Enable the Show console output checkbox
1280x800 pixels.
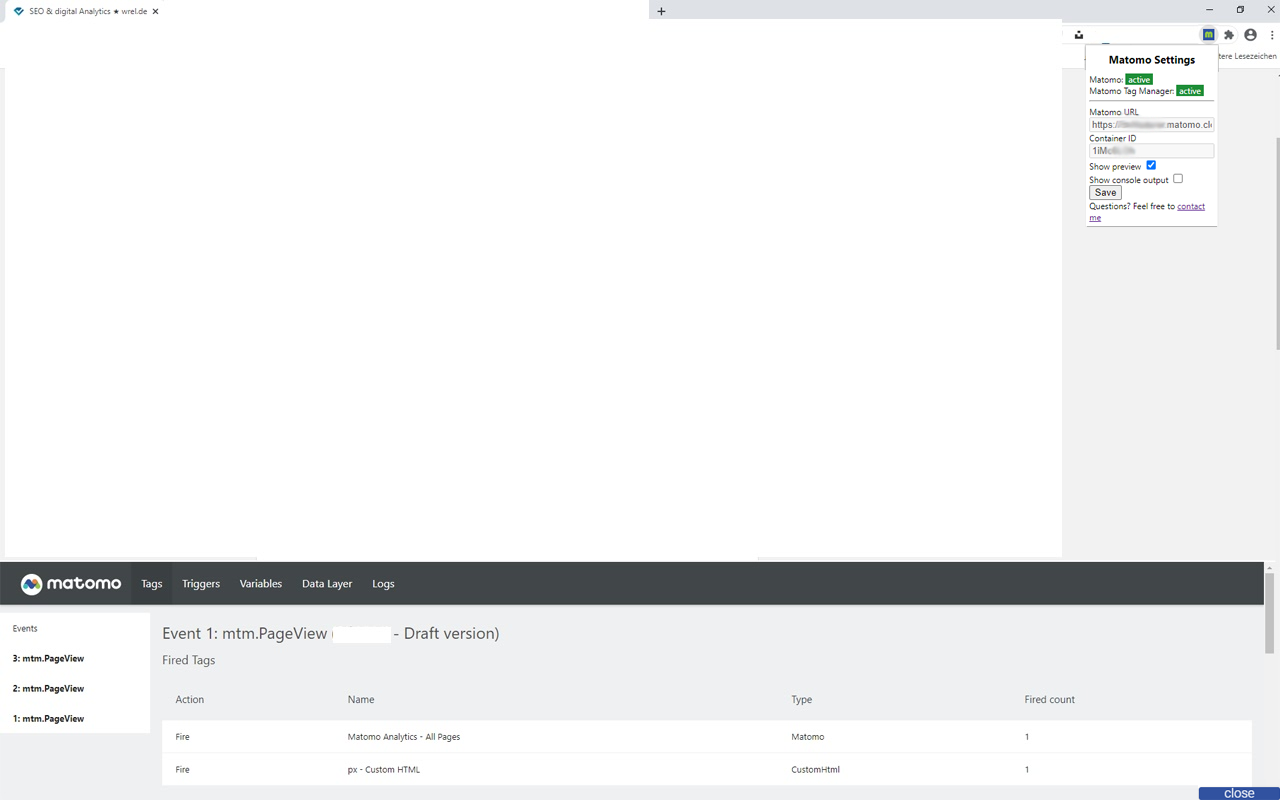point(1178,179)
